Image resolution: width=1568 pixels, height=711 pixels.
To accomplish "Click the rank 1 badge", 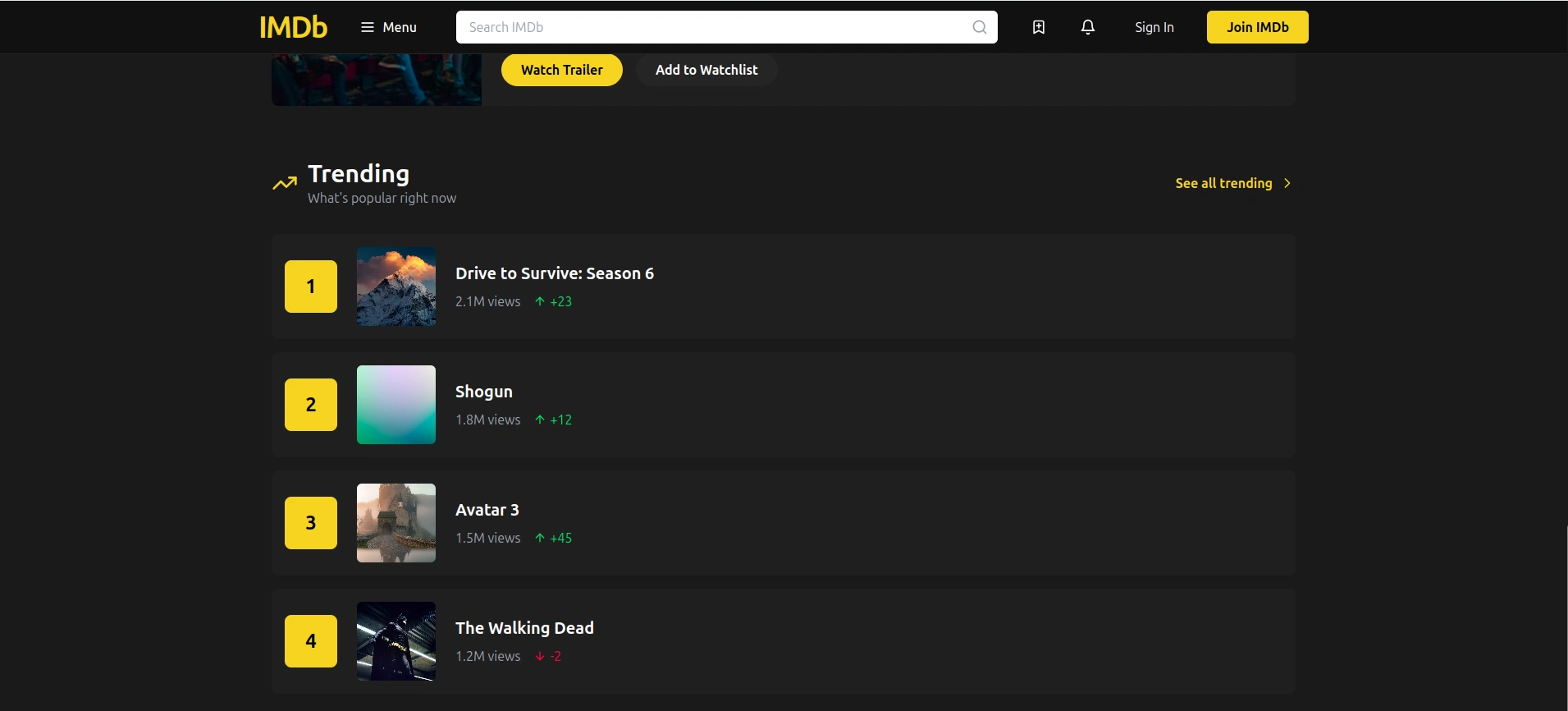I will [311, 287].
